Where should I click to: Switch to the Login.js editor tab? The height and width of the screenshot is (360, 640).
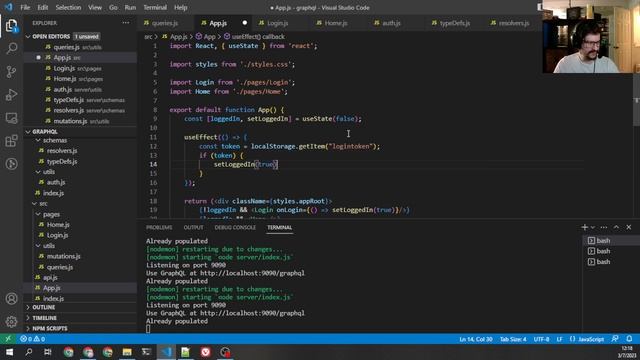tap(278, 23)
